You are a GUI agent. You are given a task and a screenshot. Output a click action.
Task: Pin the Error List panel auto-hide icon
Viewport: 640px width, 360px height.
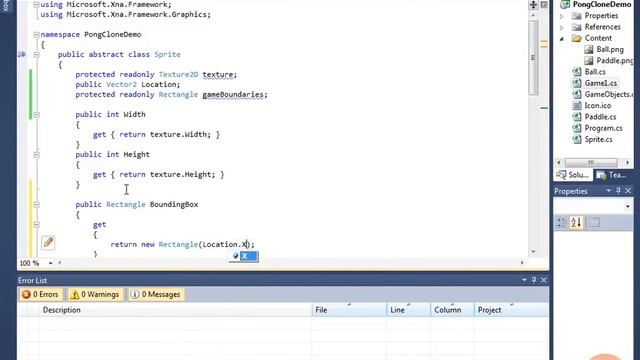pos(533,280)
